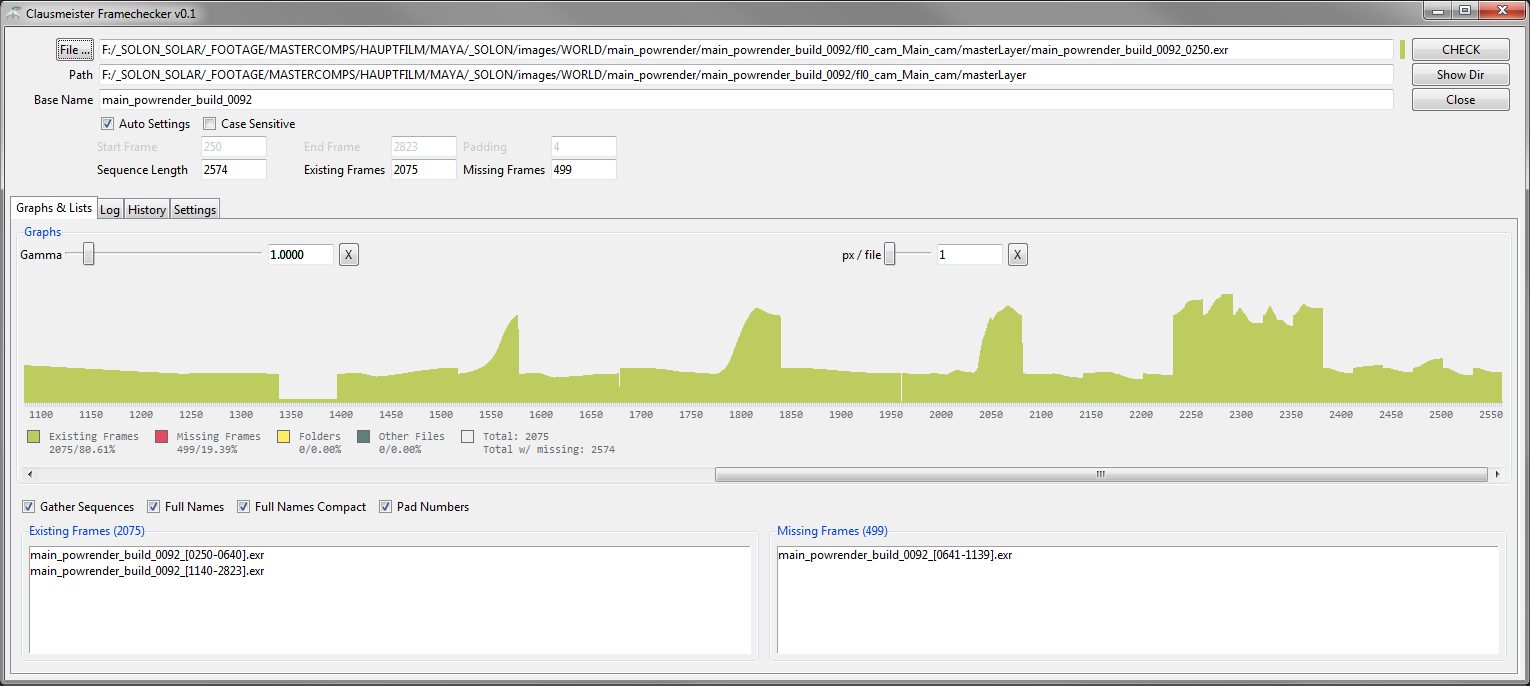Viewport: 1530px width, 686px height.
Task: Click the X reset button beside Gamma
Action: [x=348, y=255]
